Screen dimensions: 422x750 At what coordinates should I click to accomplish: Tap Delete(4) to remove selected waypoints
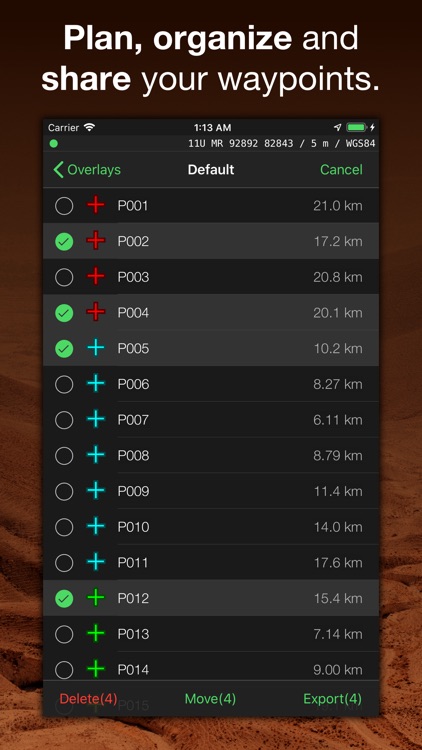tap(88, 699)
